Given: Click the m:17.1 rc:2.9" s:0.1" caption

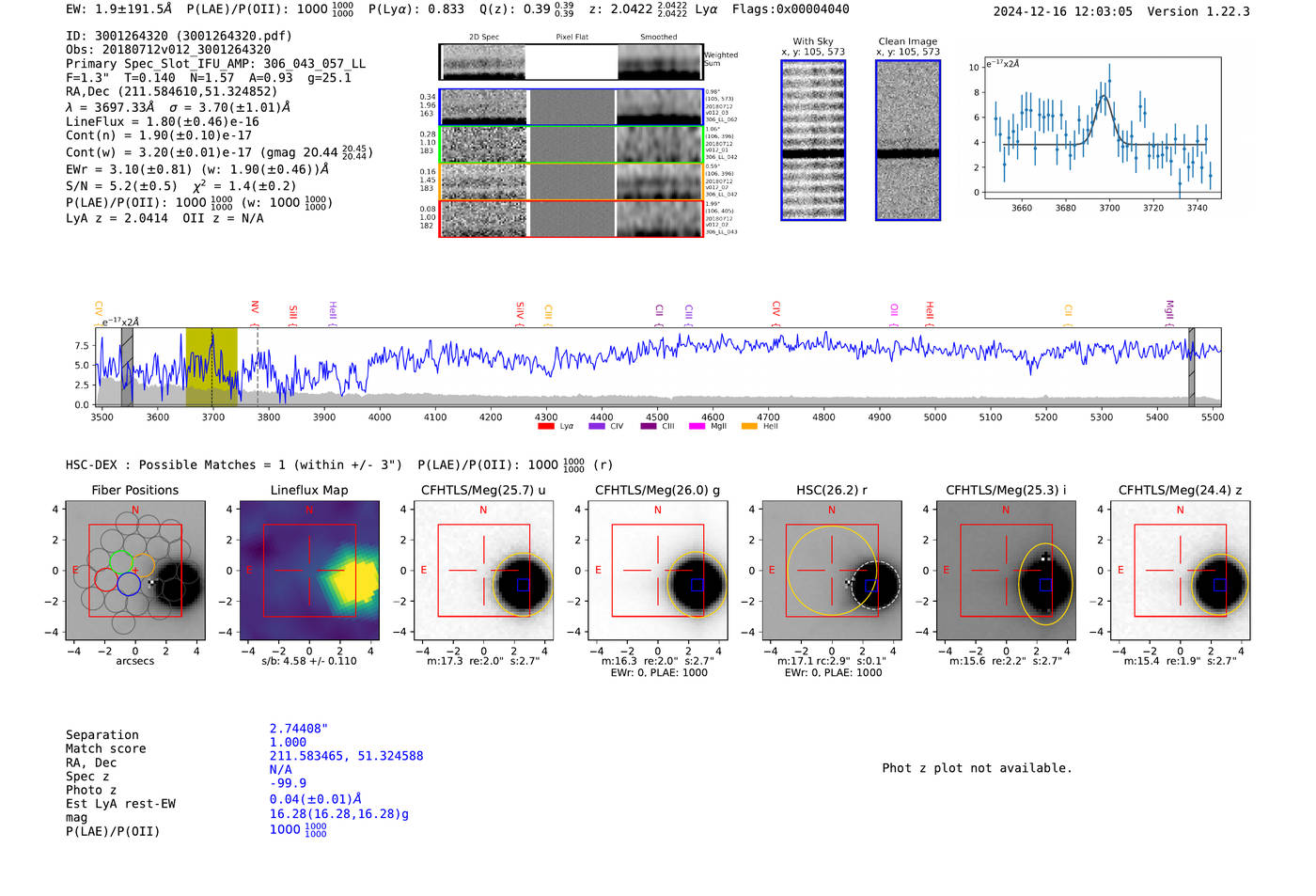Looking at the screenshot, I should [x=832, y=661].
